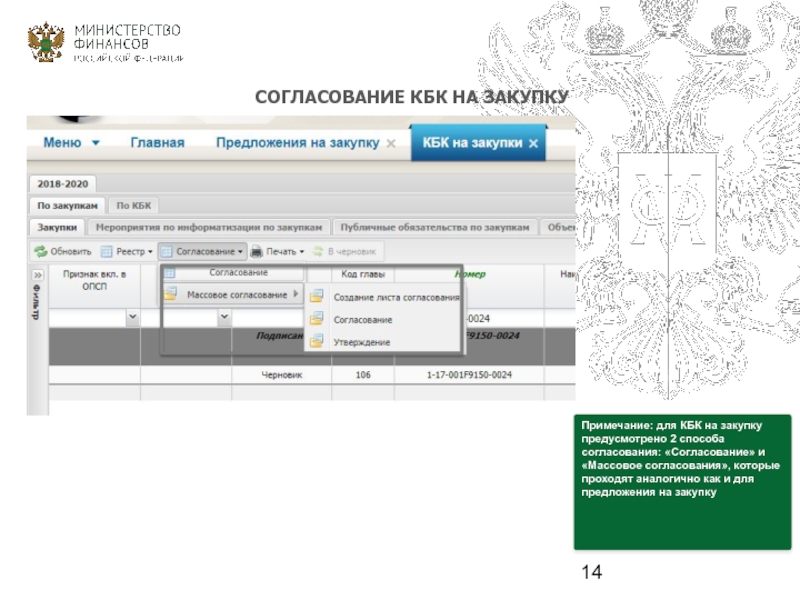Click the 1-17-001F9150-0024 number cell
Screen dimensions: 800x600
point(469,375)
